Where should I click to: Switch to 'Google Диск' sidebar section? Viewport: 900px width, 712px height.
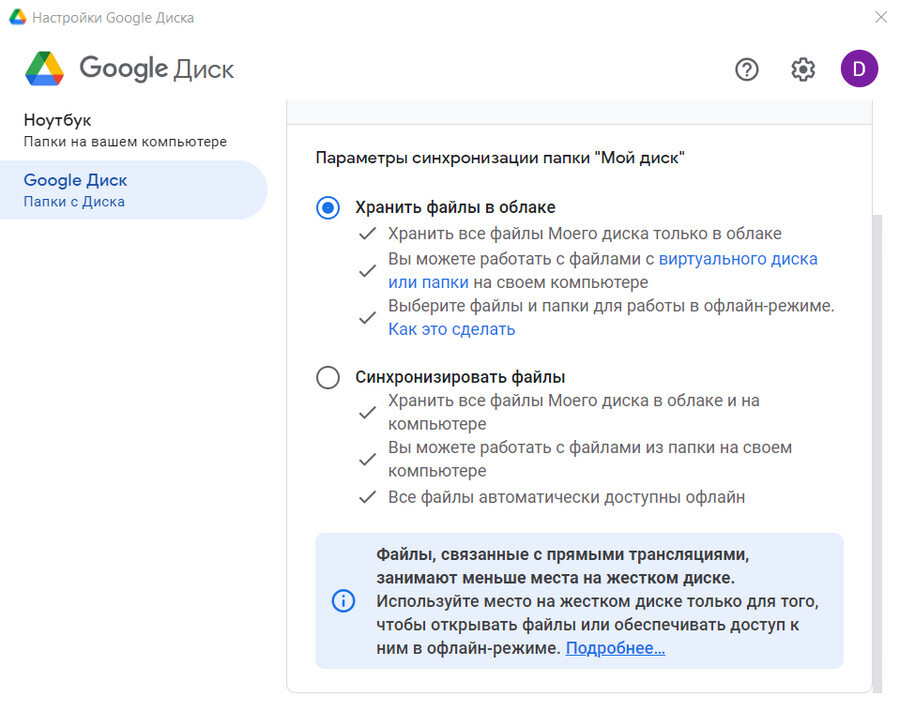click(133, 190)
